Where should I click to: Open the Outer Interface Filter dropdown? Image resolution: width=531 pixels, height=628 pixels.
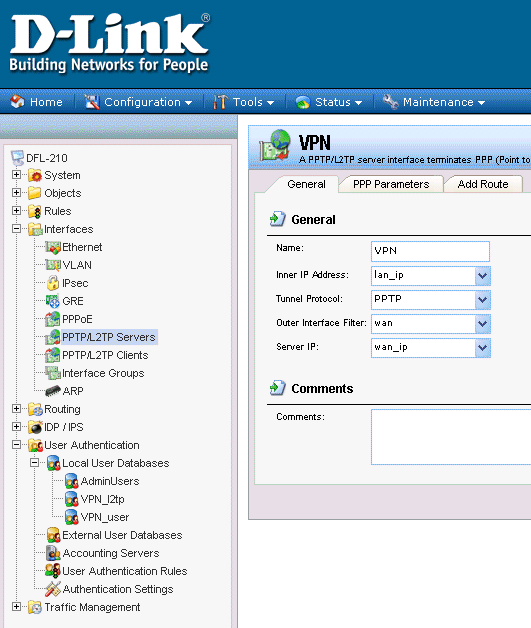[x=483, y=324]
